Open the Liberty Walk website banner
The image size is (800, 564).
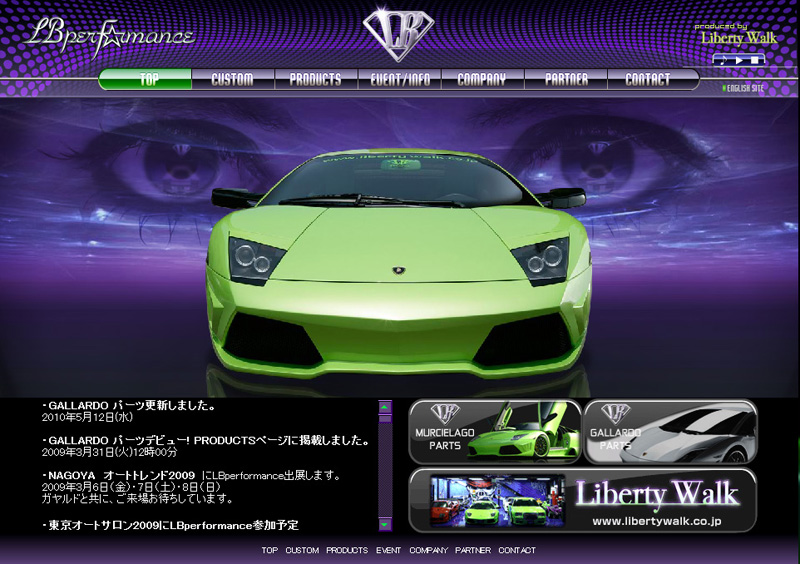[x=583, y=500]
